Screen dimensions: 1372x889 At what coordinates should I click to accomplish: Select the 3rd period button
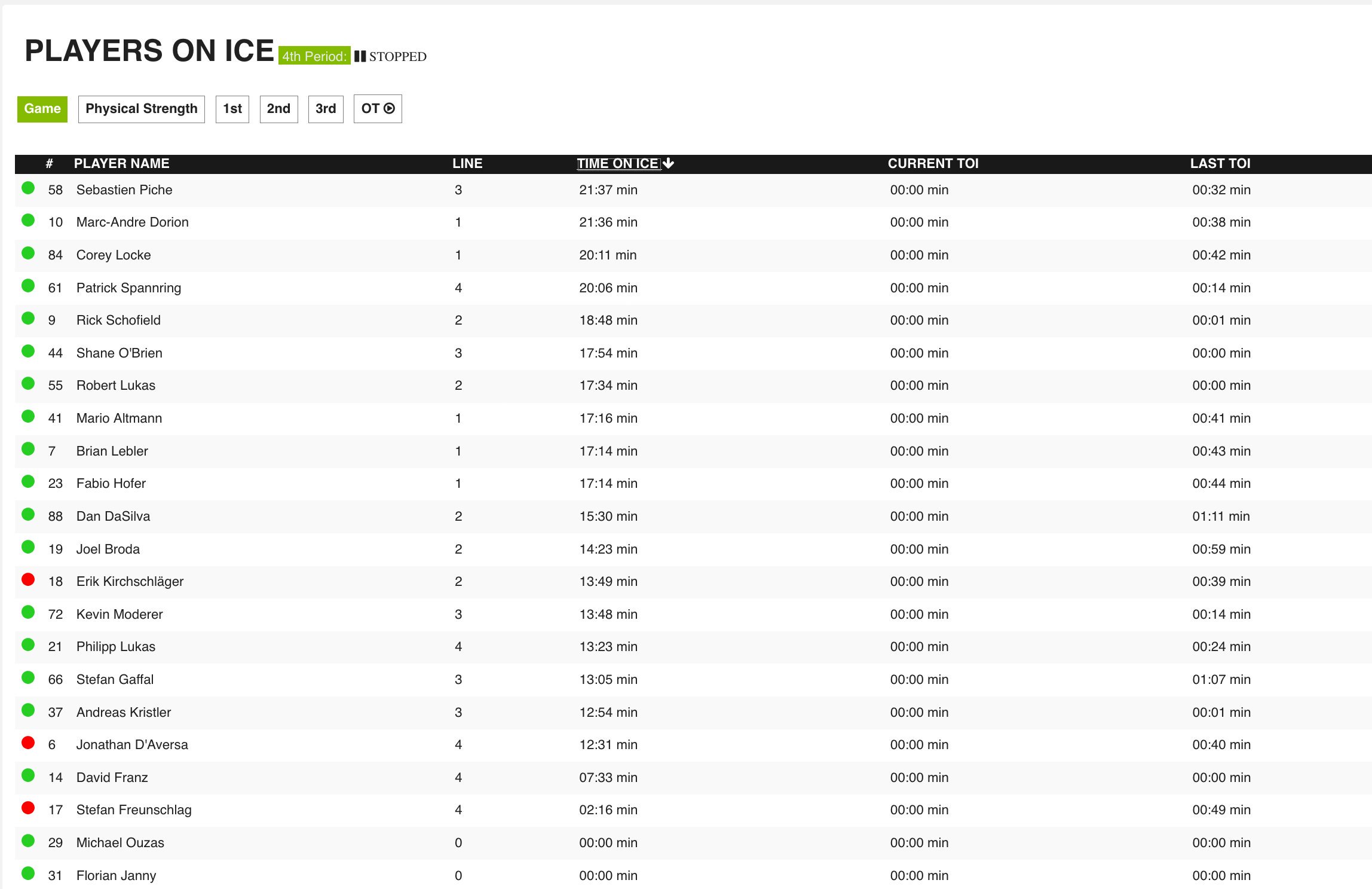point(326,109)
